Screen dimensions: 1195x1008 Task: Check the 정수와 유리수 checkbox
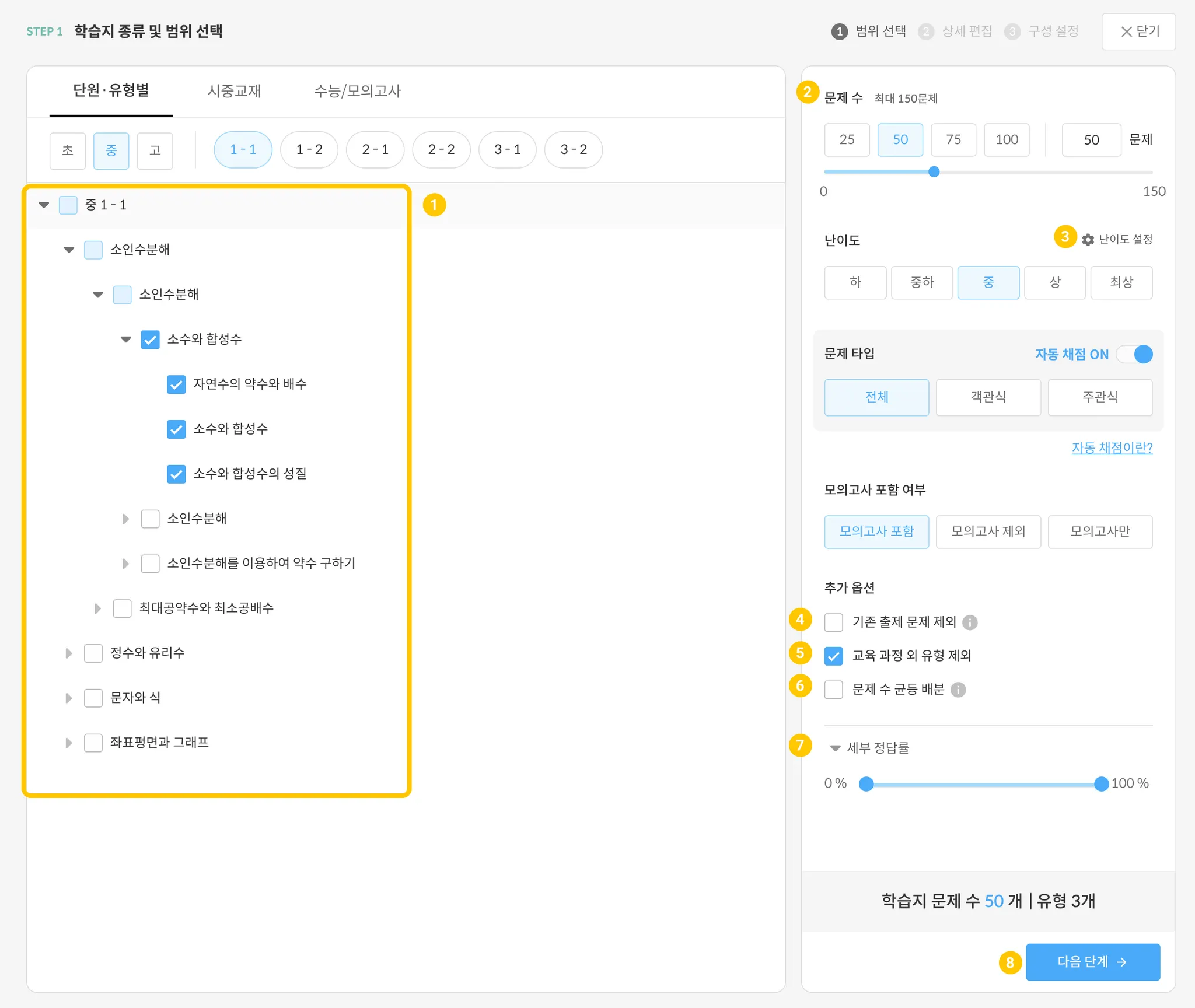pyautogui.click(x=93, y=653)
